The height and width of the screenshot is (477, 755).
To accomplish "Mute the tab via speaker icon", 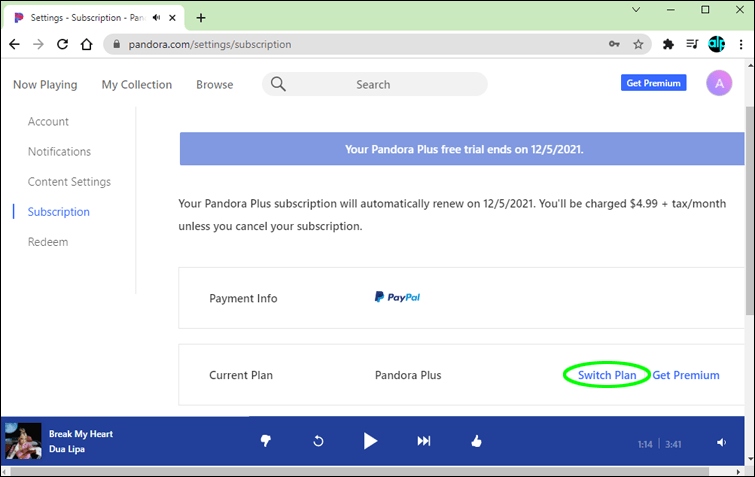I will pyautogui.click(x=156, y=18).
